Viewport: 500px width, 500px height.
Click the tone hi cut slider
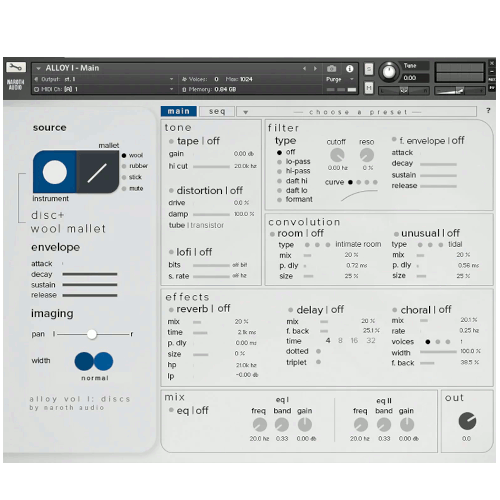tap(211, 166)
